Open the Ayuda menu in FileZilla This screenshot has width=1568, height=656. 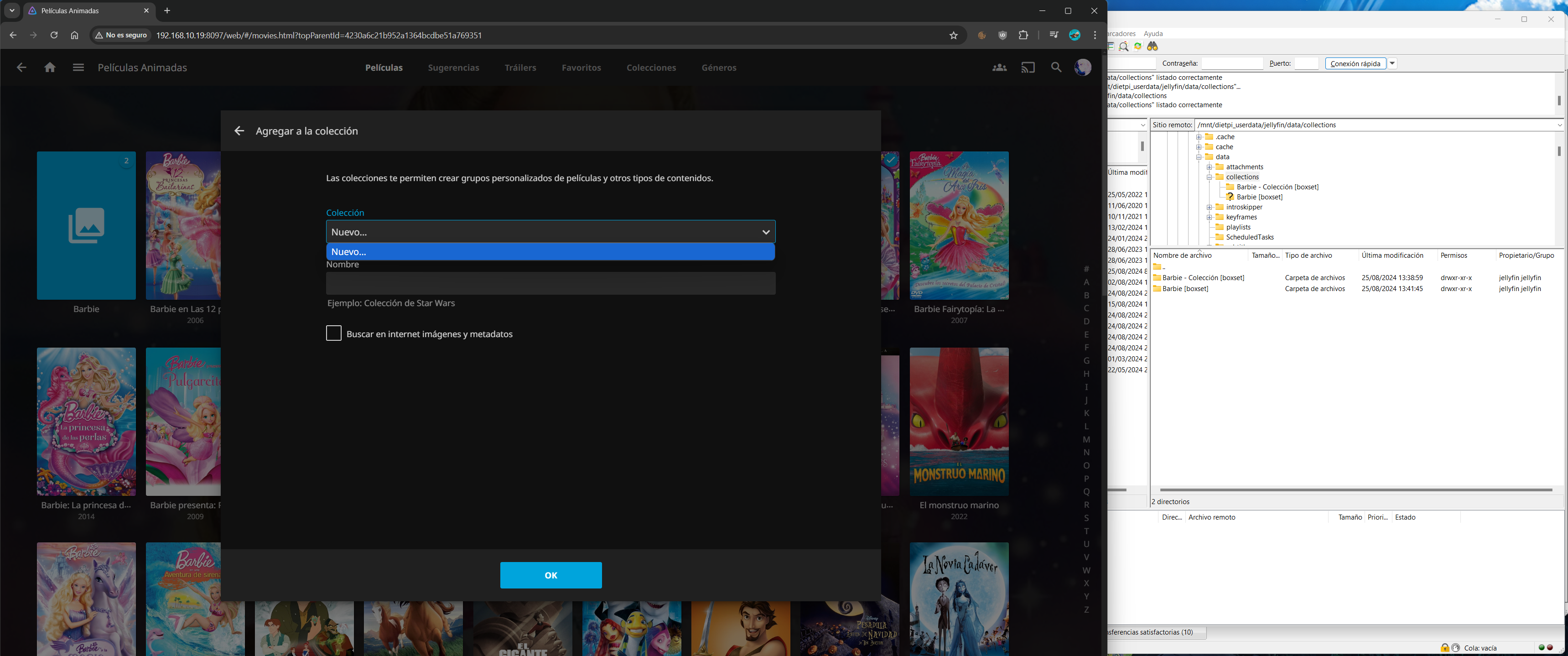click(1153, 33)
